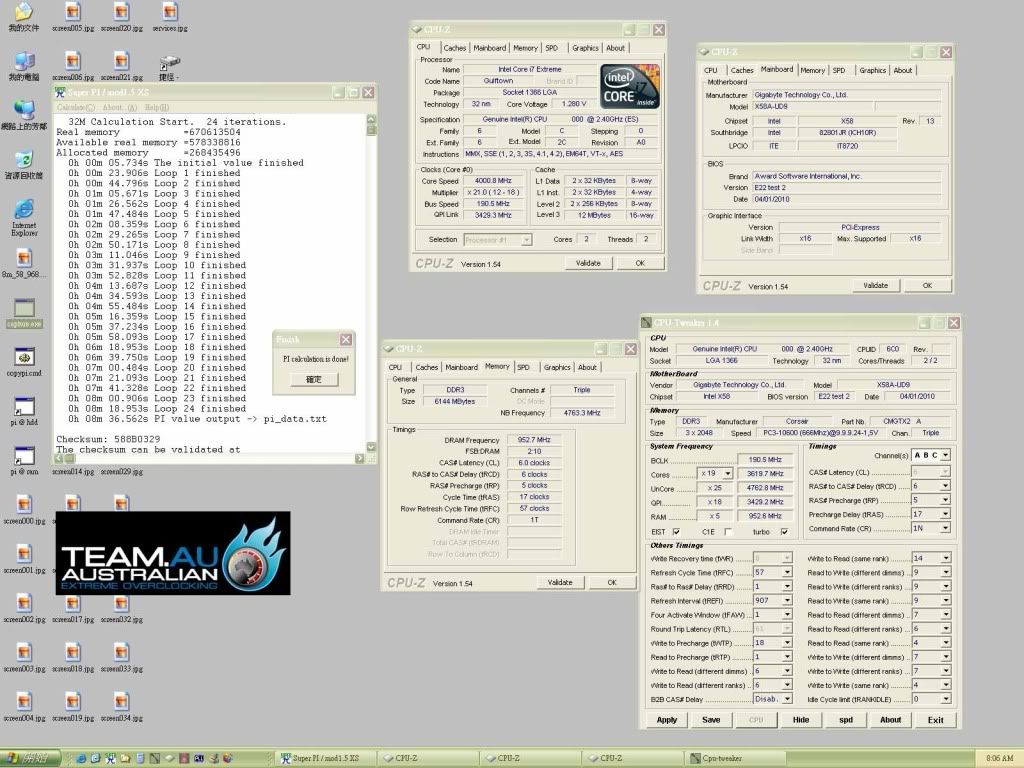Switch to Super PI / mod1.5 XS taskbar button

click(x=325, y=758)
